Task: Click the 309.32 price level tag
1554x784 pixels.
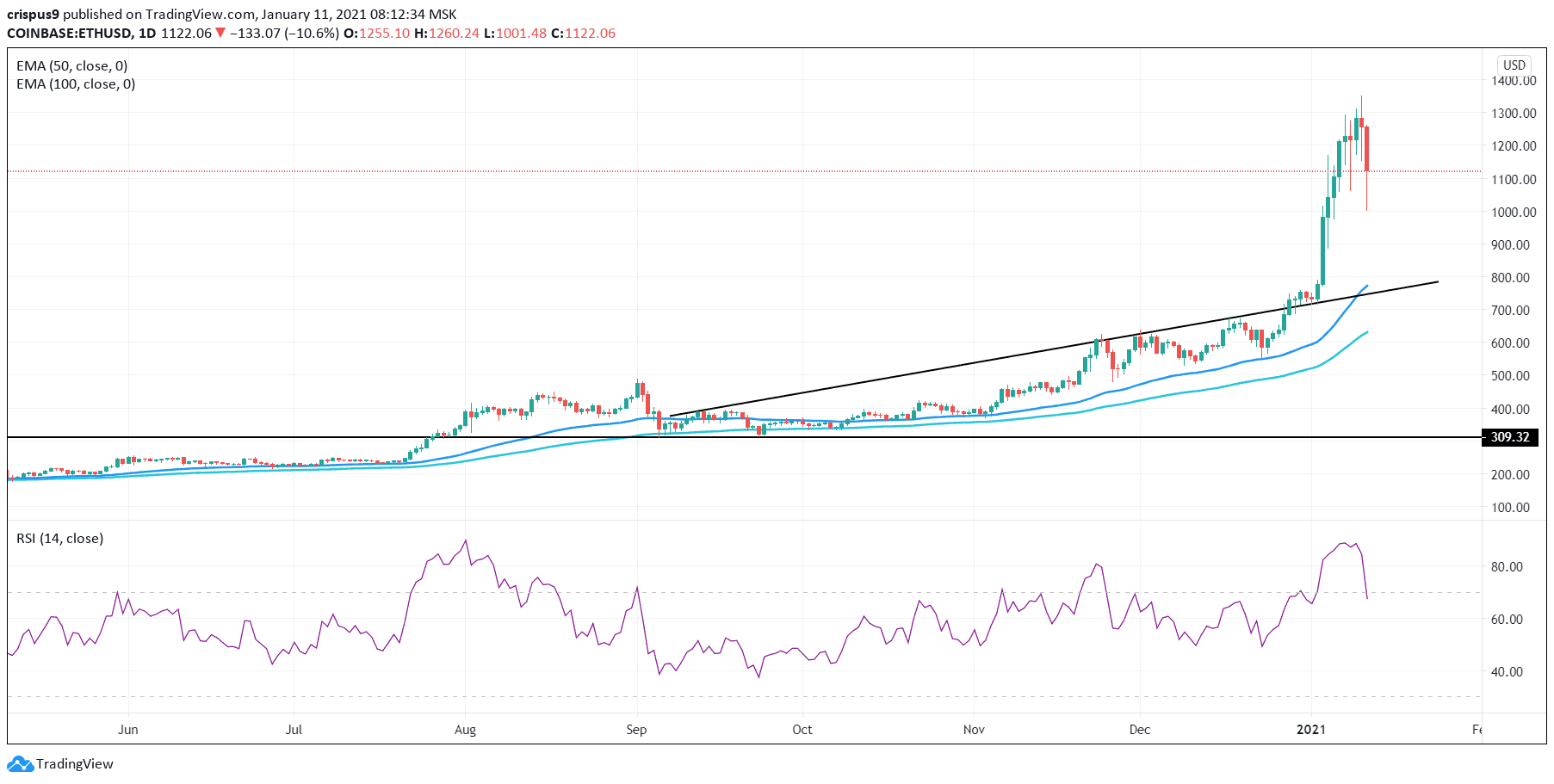Action: click(1510, 437)
